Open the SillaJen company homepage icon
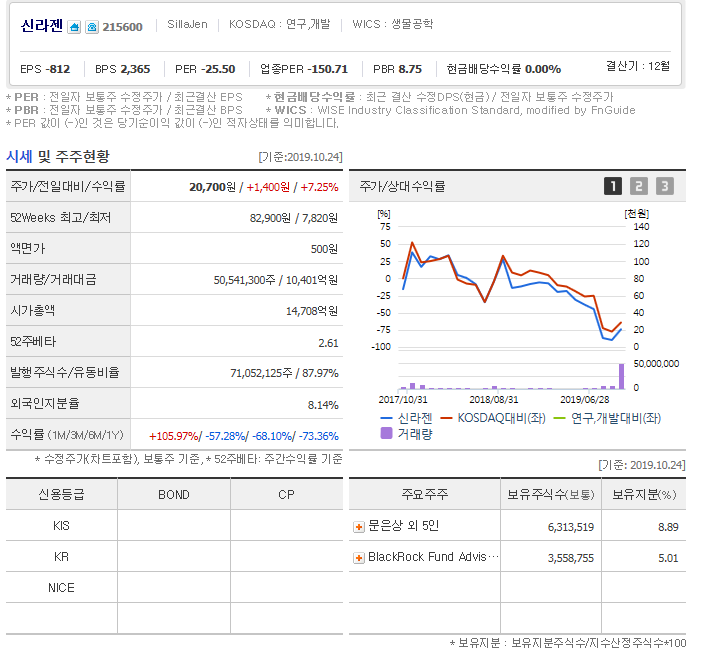This screenshot has width=701, height=661. coord(74,27)
